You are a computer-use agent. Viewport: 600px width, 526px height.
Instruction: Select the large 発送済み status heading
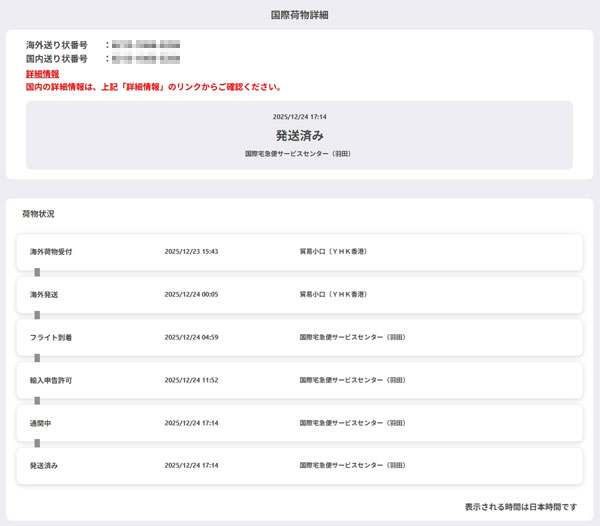click(299, 135)
